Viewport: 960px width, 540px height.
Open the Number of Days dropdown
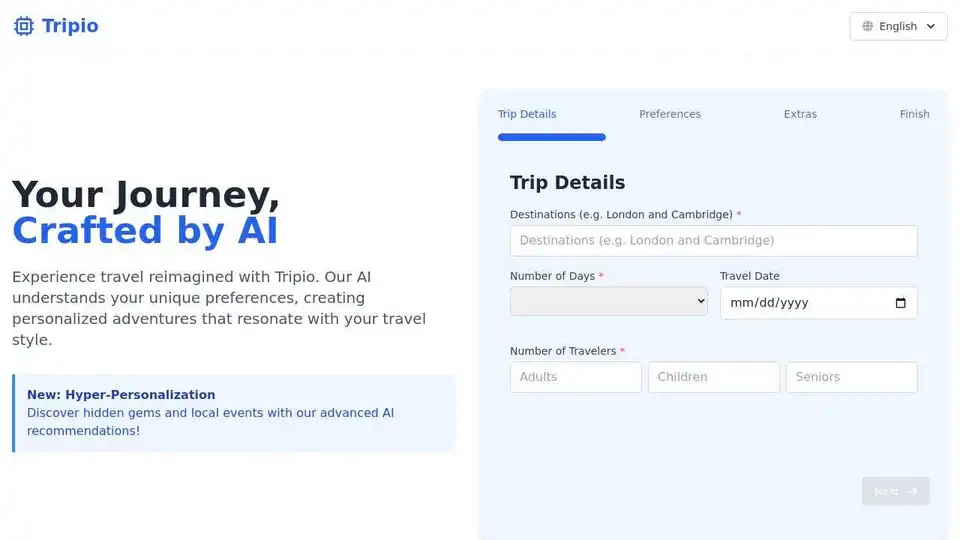(x=609, y=301)
